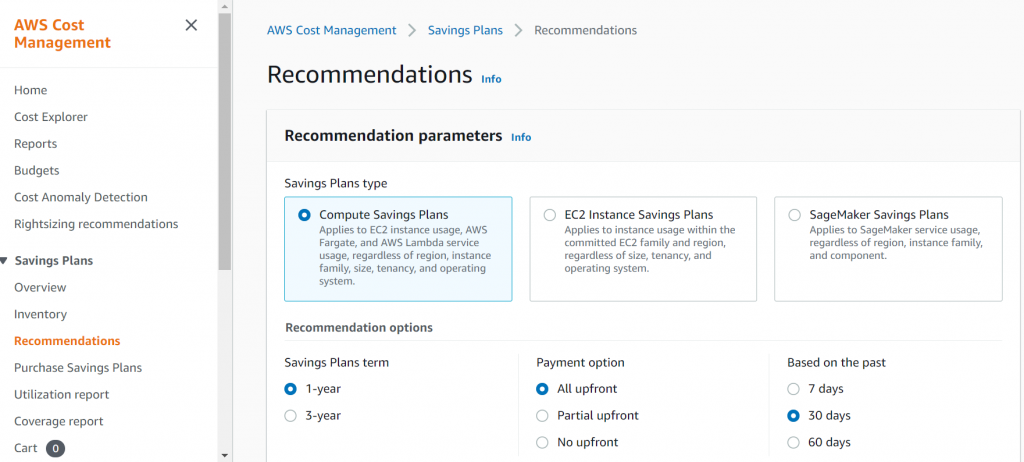
Task: Open Cost Explorer in sidebar
Action: (x=51, y=117)
